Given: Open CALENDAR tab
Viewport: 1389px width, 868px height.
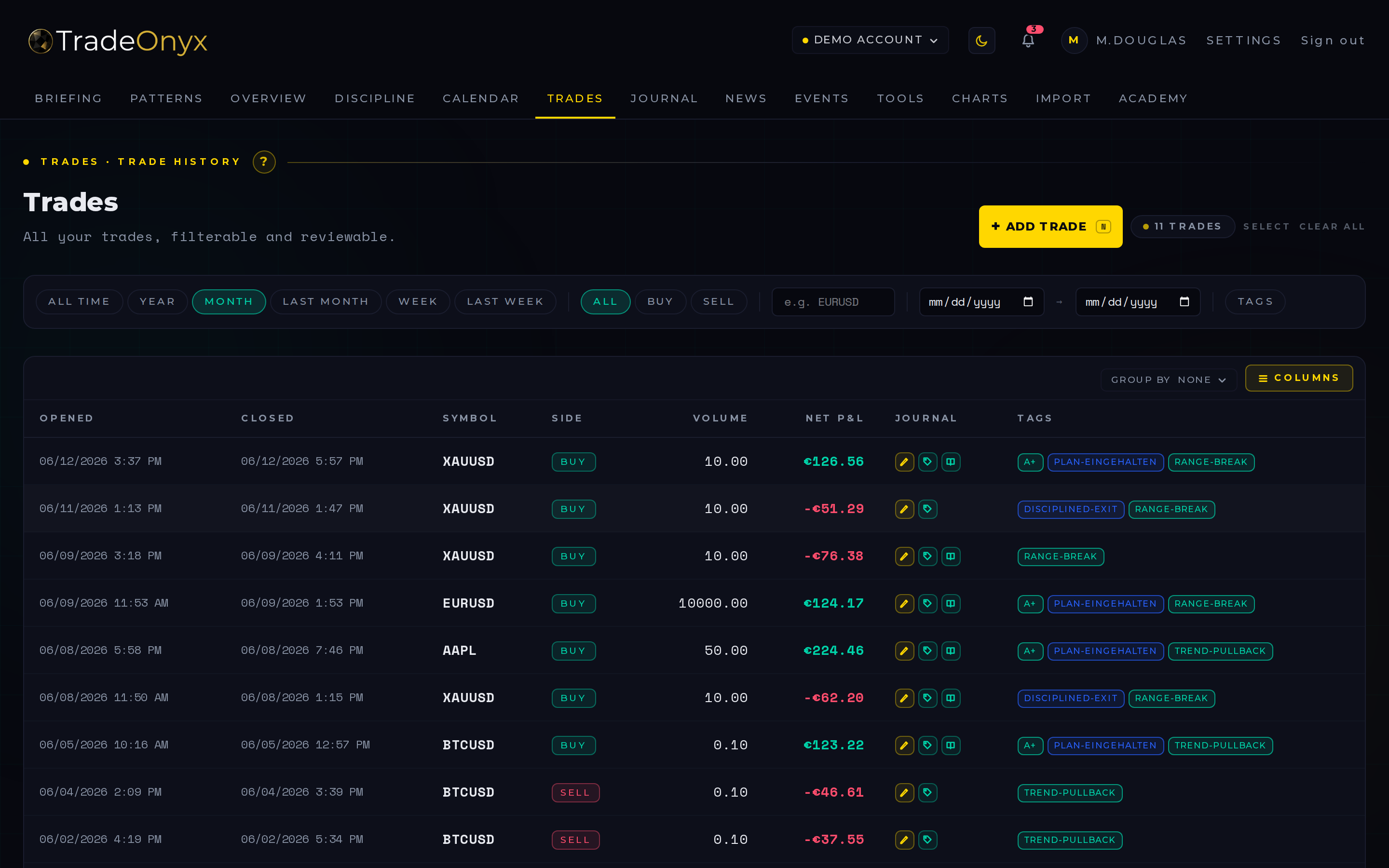Looking at the screenshot, I should pyautogui.click(x=481, y=99).
